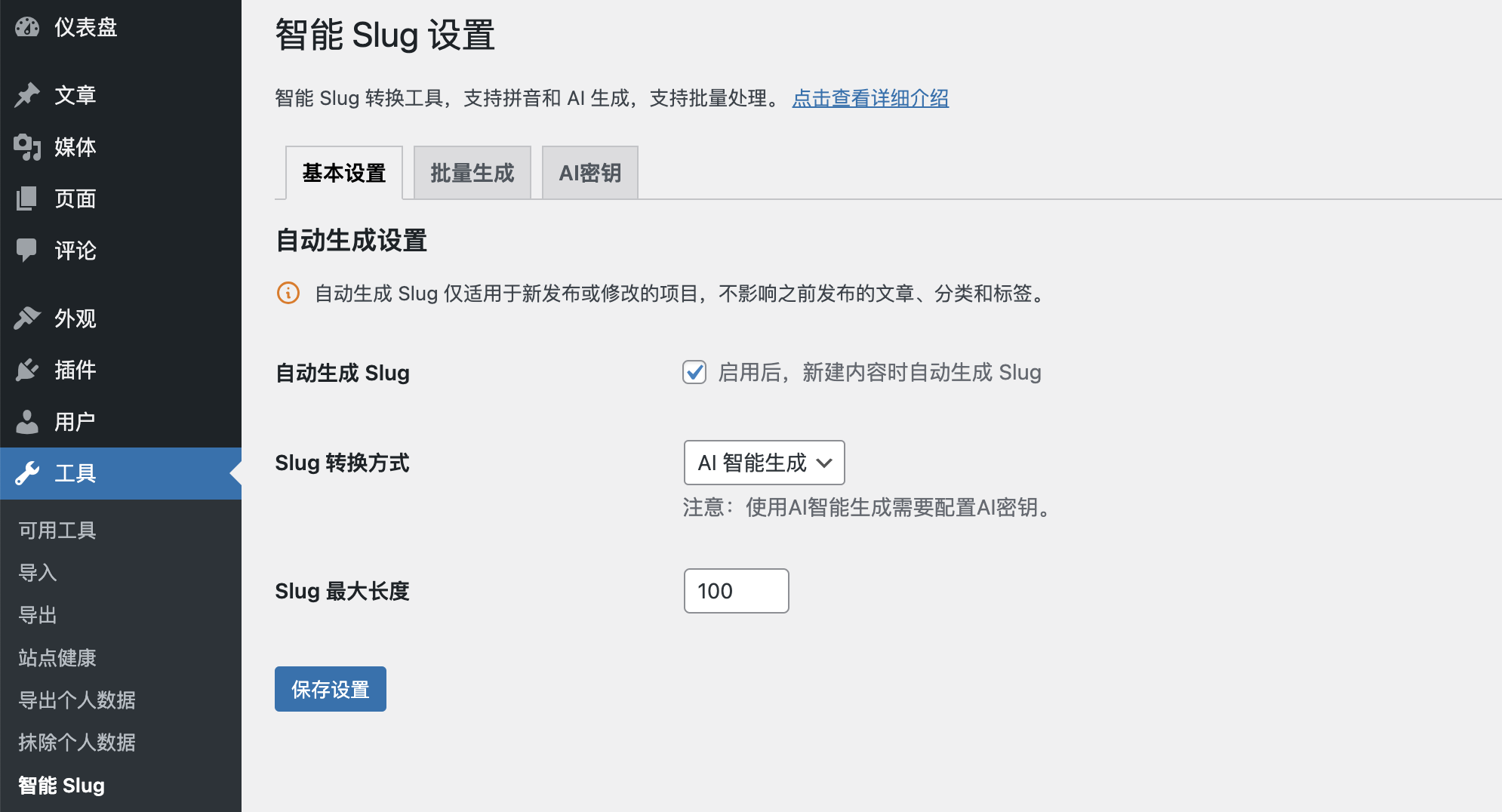Click the Pages (页面) icon

[x=26, y=198]
